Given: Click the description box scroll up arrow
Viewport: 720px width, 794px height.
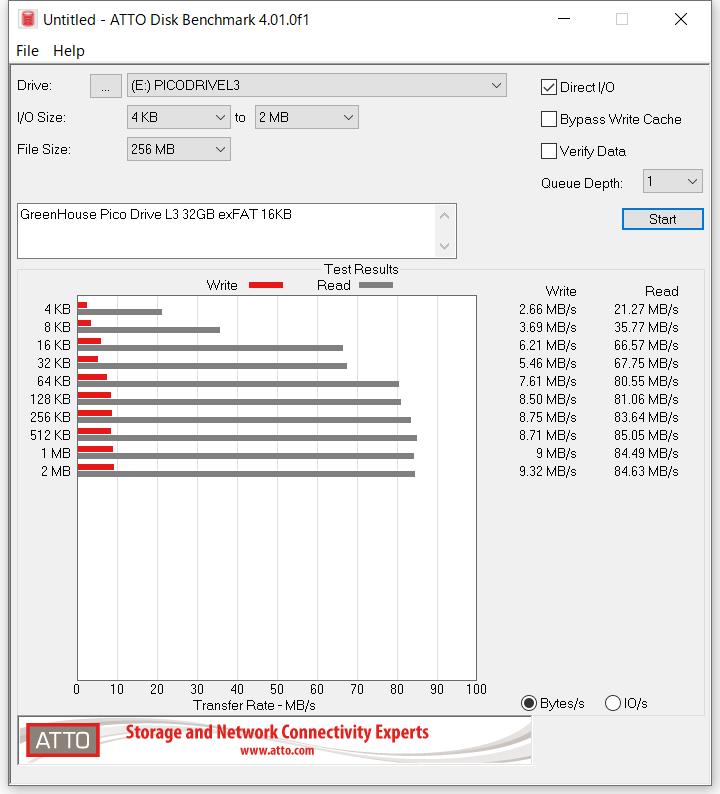Looking at the screenshot, I should pyautogui.click(x=445, y=216).
